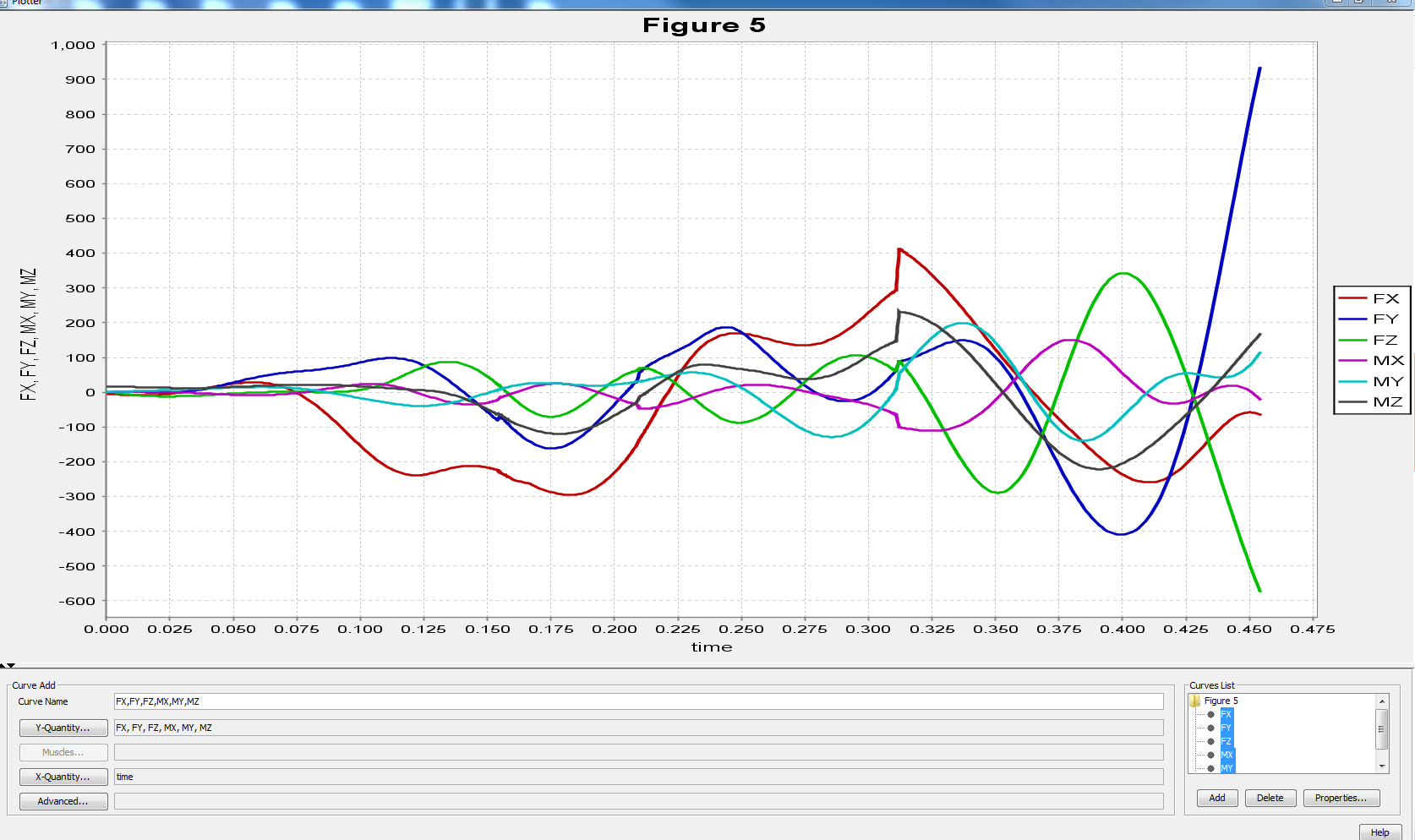This screenshot has width=1415, height=840.
Task: Select the FY curve in list
Action: pos(1227,728)
